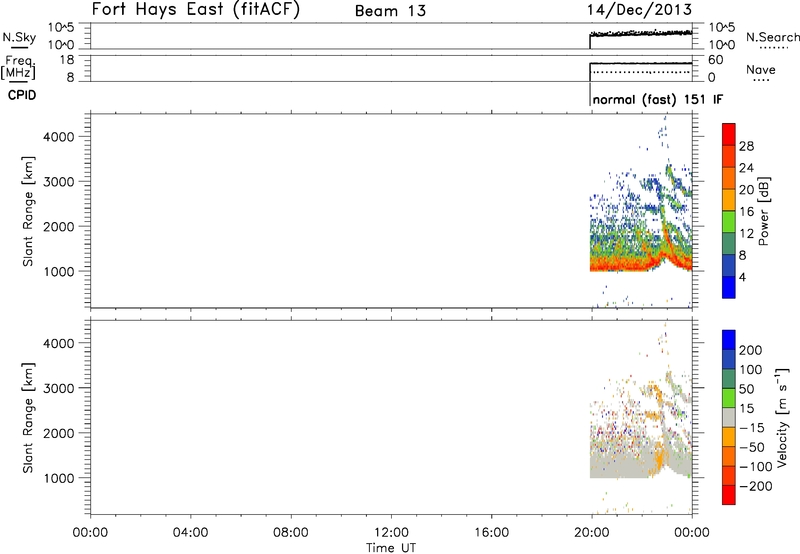Click the 'Beam 13' label

tap(390, 11)
